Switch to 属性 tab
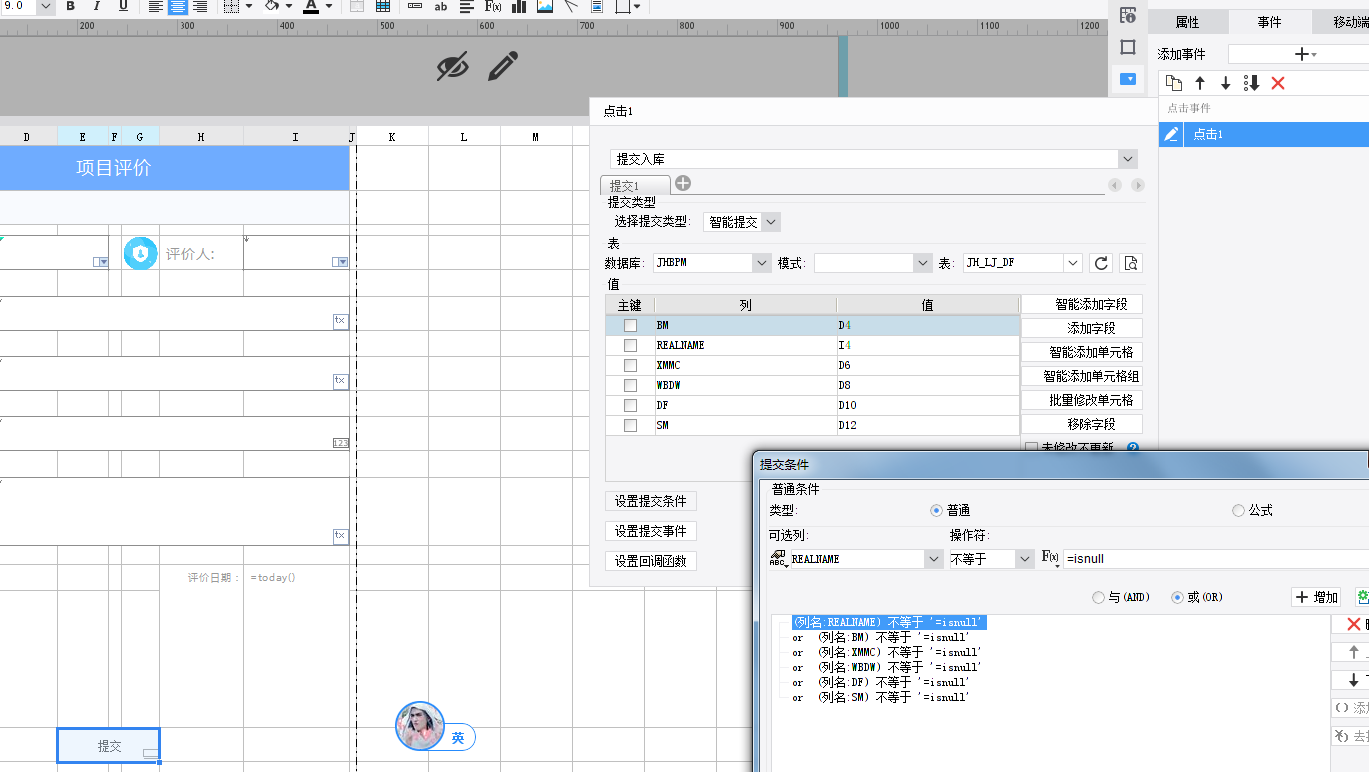 click(1187, 22)
